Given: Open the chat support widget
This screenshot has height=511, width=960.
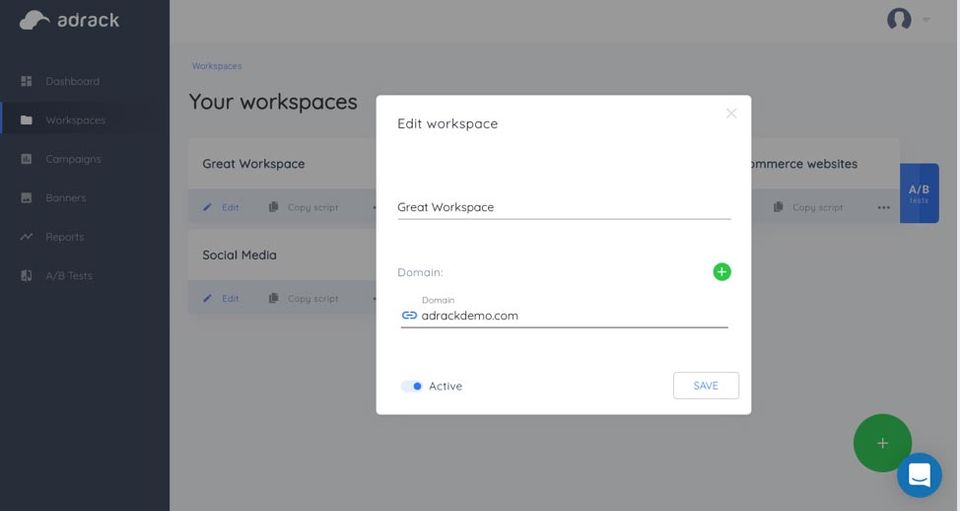Looking at the screenshot, I should pyautogui.click(x=920, y=475).
